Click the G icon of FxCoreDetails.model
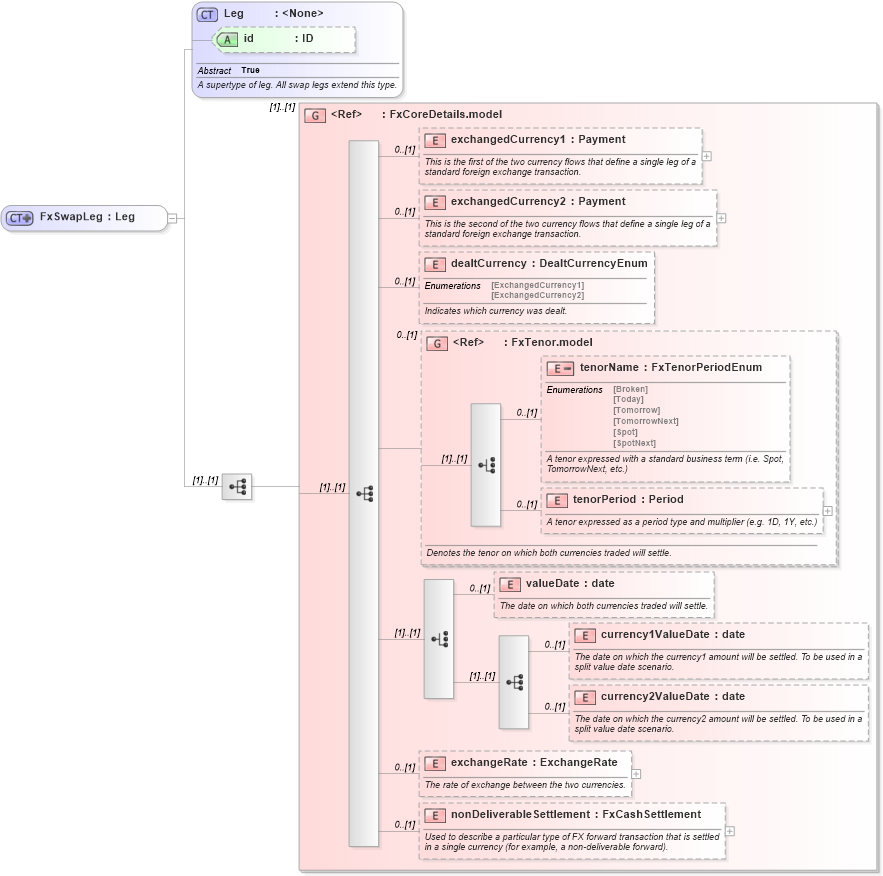This screenshot has height=876, width=883. [x=315, y=115]
